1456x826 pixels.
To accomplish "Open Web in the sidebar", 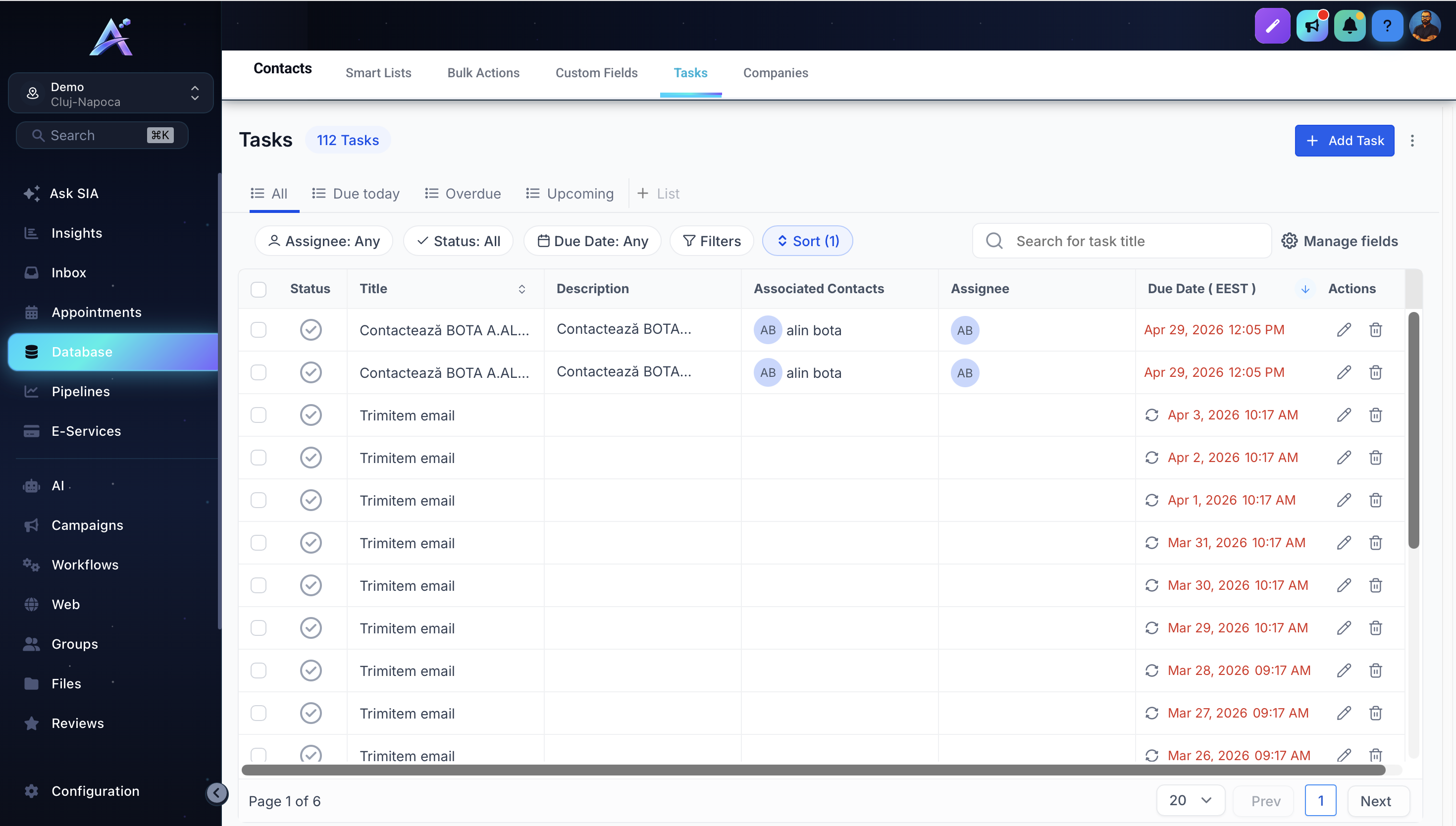I will click(66, 604).
